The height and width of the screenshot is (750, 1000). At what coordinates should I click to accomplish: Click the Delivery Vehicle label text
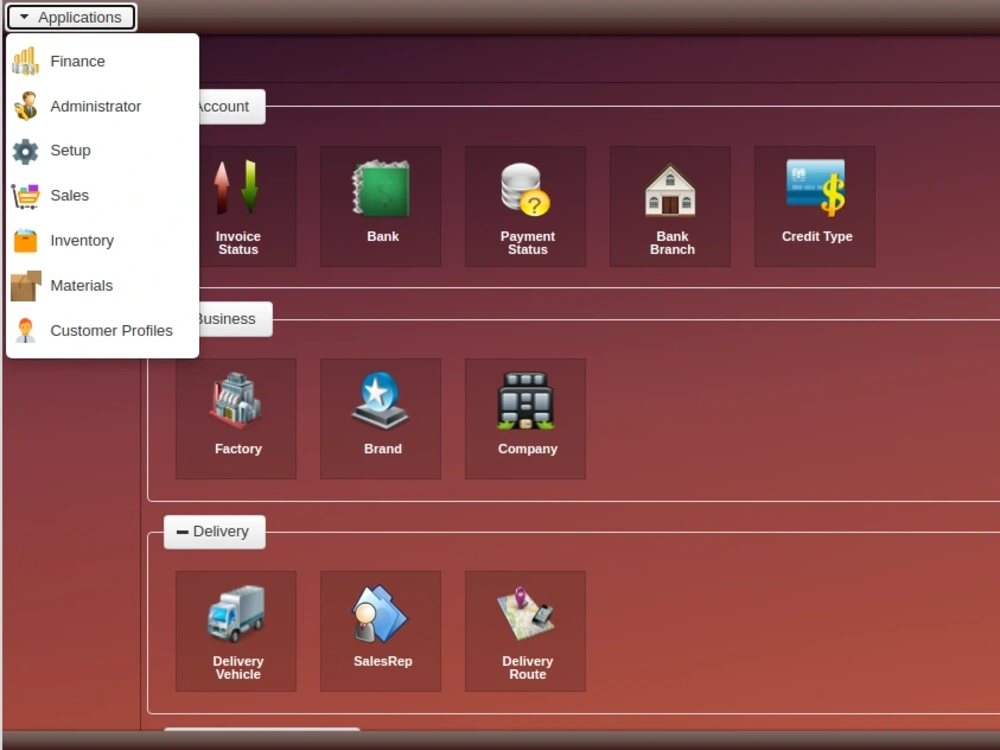(238, 668)
